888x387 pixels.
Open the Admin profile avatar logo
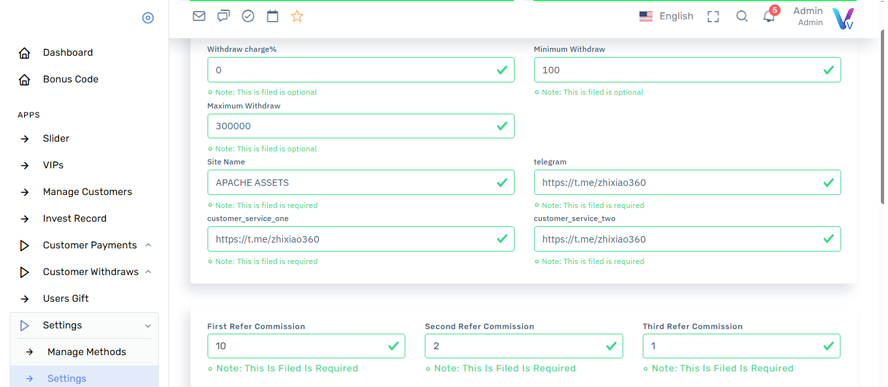point(843,18)
